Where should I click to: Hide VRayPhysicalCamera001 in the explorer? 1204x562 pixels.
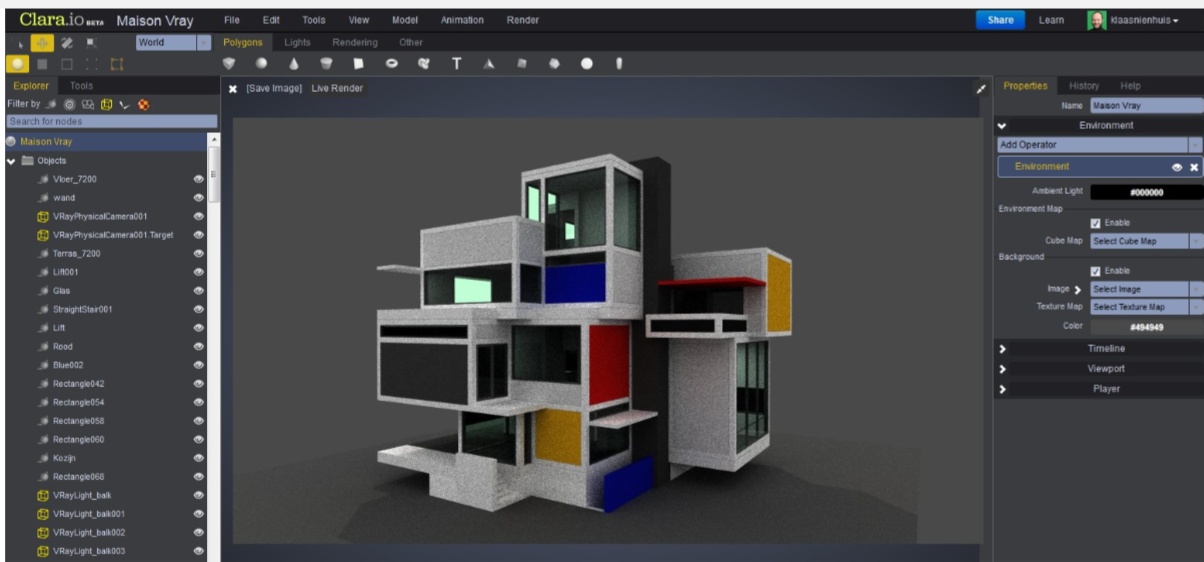(x=198, y=216)
